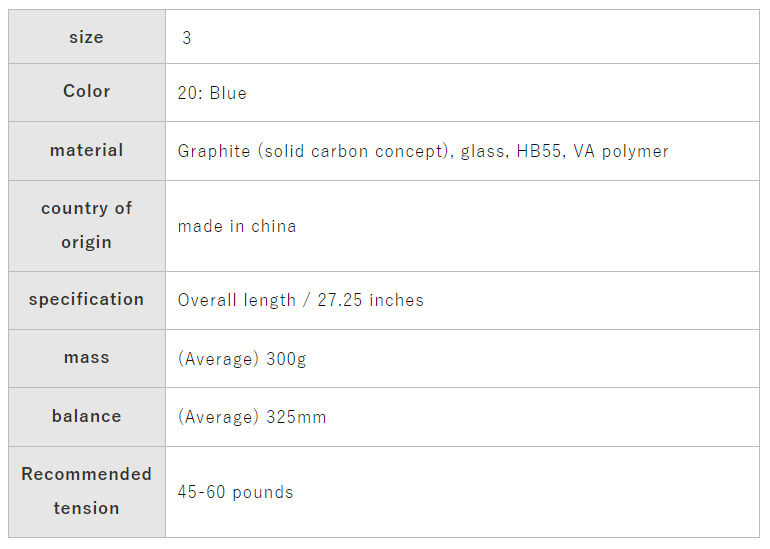Image resolution: width=770 pixels, height=549 pixels.
Task: Click the word "Graphite" in material row
Action: 214,151
